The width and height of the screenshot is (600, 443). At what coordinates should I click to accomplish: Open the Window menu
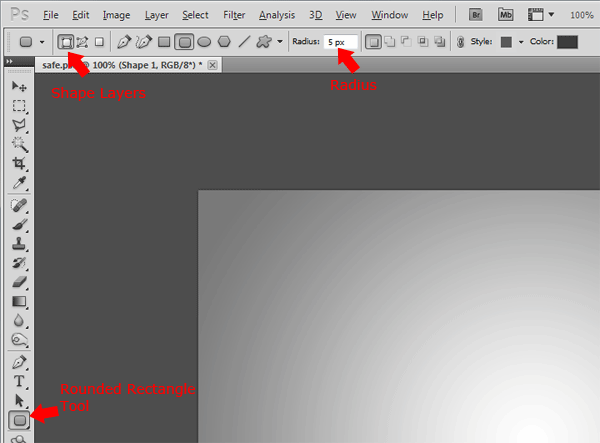tap(390, 15)
